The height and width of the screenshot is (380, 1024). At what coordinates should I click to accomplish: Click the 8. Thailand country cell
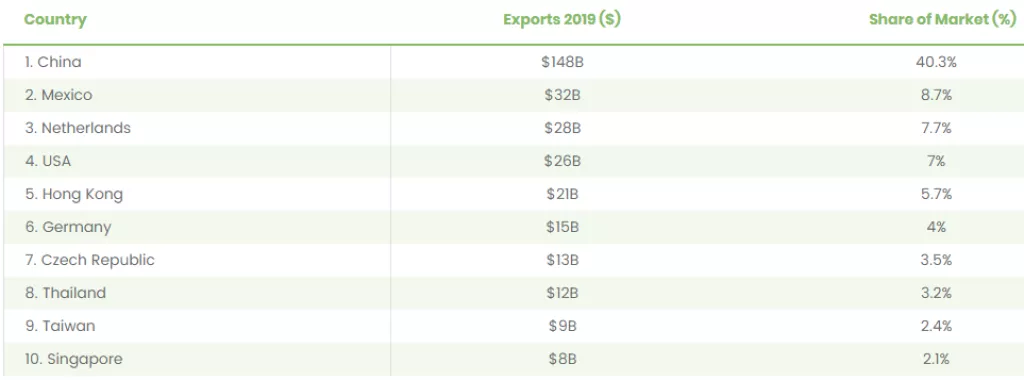point(65,293)
